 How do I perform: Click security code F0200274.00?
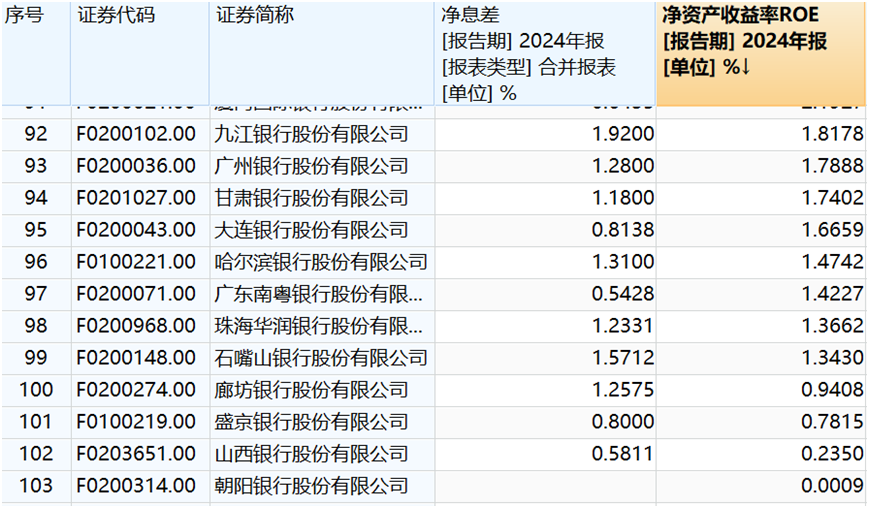[x=136, y=390]
